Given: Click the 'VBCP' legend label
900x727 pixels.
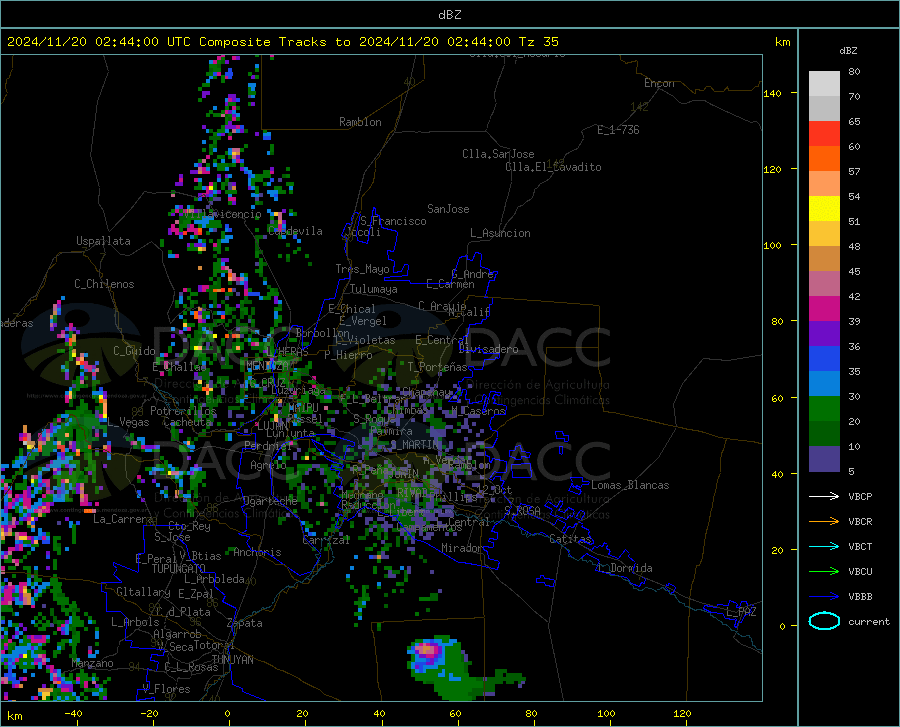Looking at the screenshot, I should pyautogui.click(x=860, y=496).
